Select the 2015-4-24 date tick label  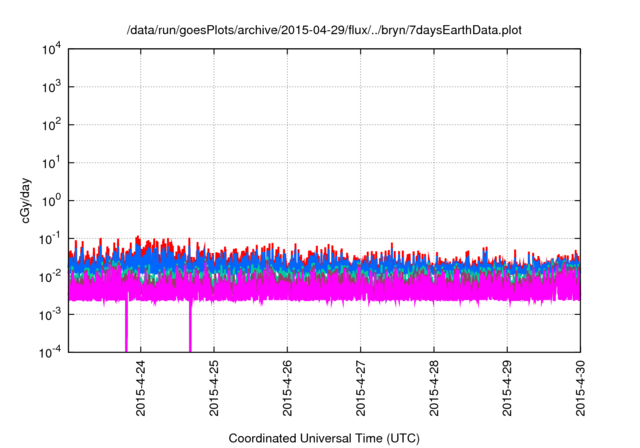coord(141,388)
